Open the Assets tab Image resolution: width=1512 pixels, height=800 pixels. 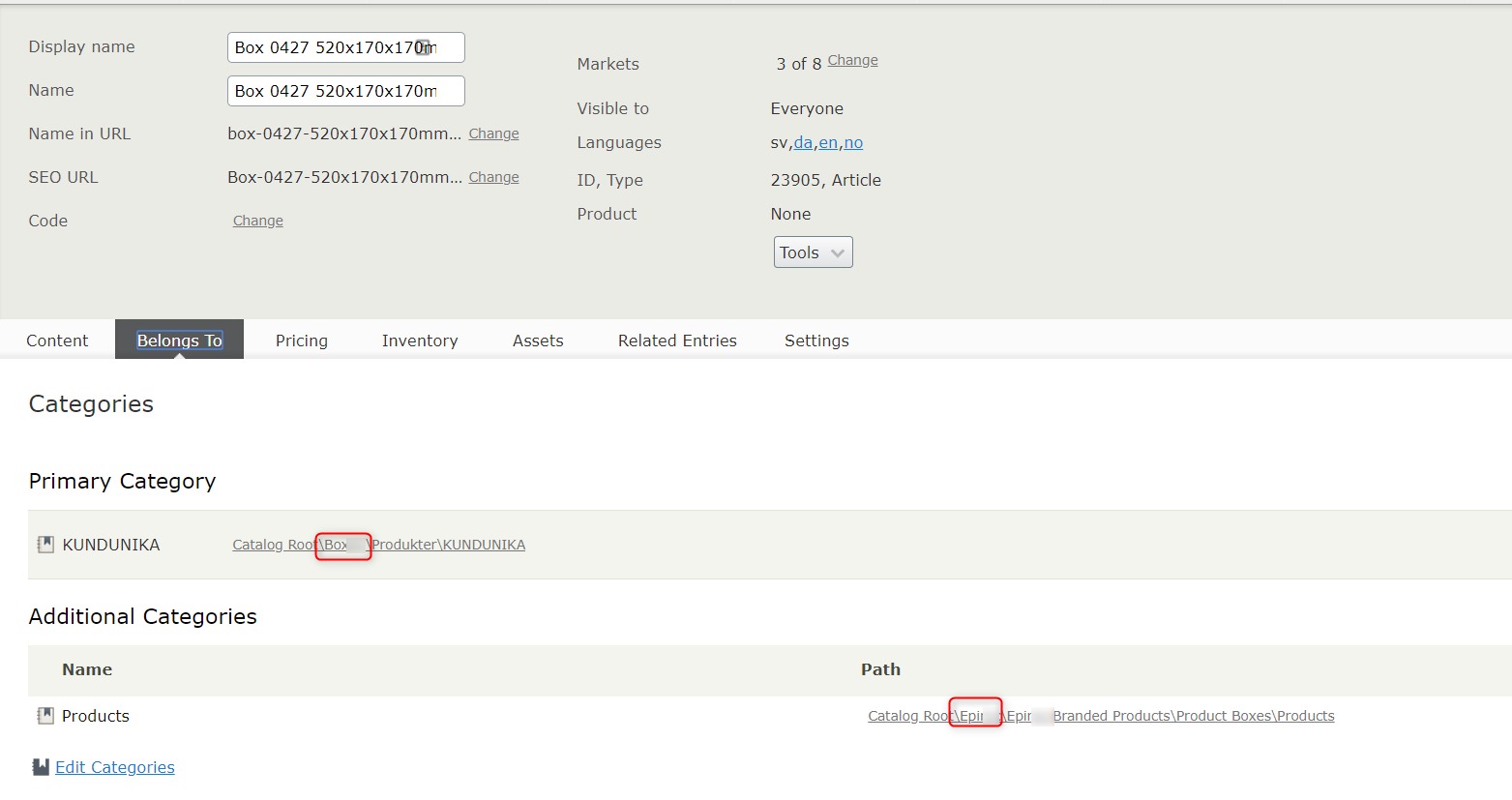tap(538, 341)
